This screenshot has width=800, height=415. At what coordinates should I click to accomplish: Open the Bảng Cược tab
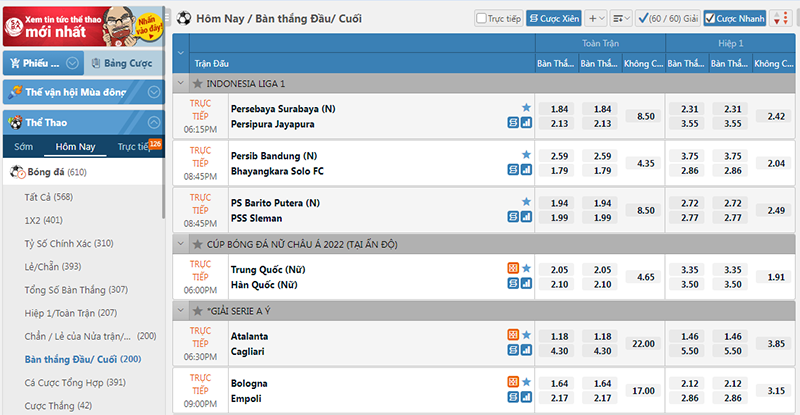123,63
